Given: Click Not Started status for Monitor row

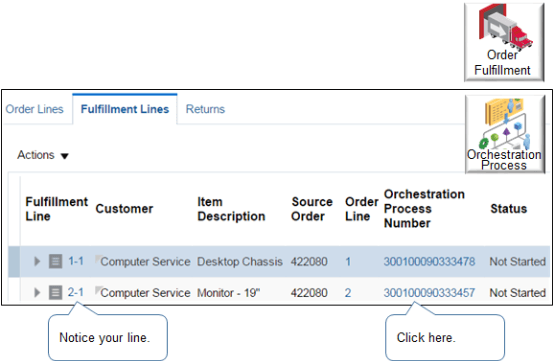Looking at the screenshot, I should point(518,293).
